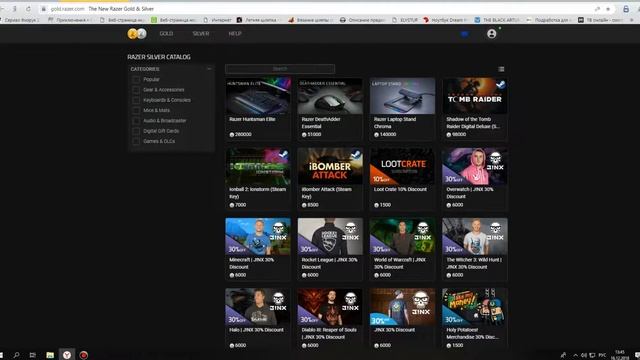
Task: Open the Razer Laptop Stand thumbnail
Action: coord(402,96)
